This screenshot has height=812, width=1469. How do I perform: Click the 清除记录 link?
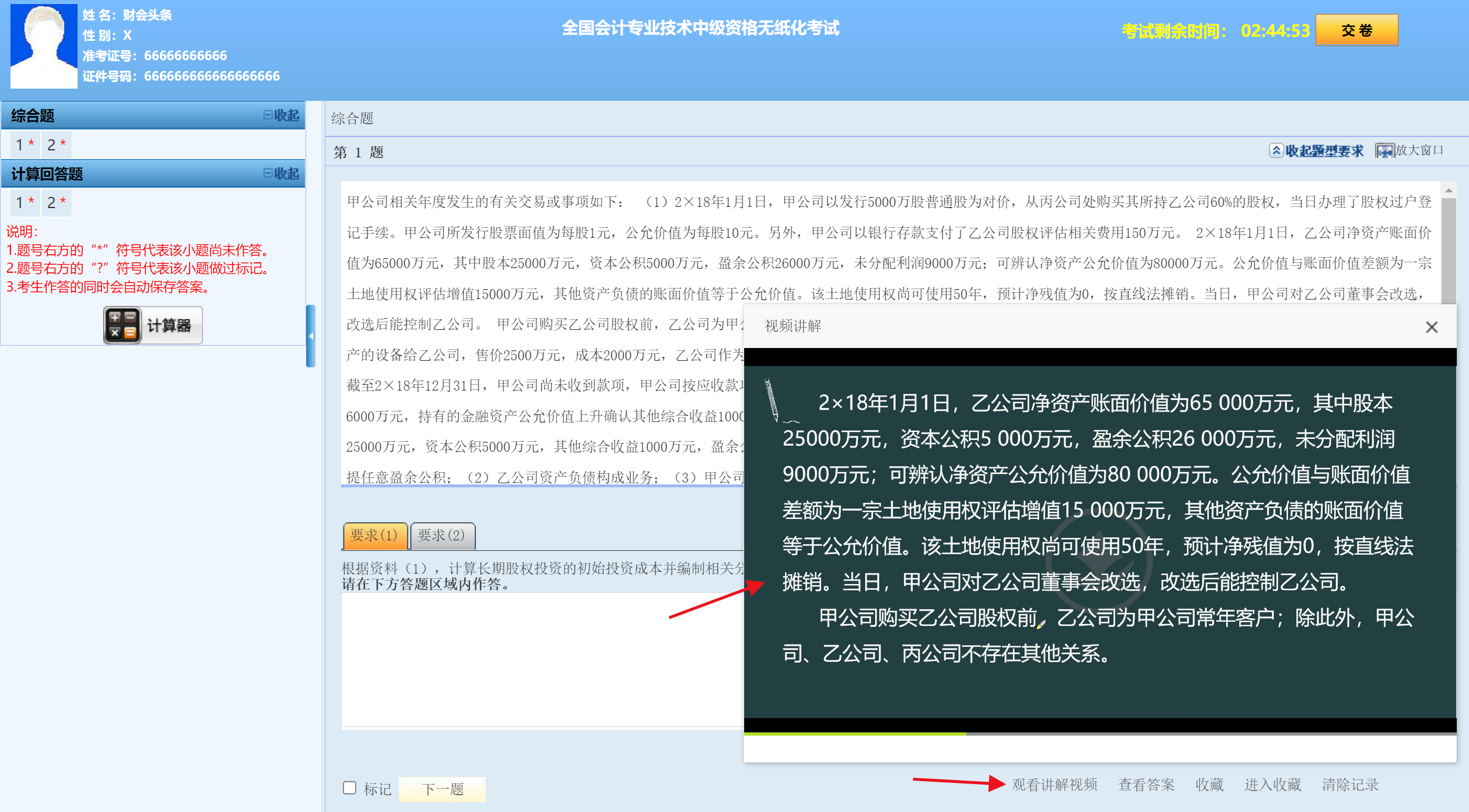coord(1349,785)
